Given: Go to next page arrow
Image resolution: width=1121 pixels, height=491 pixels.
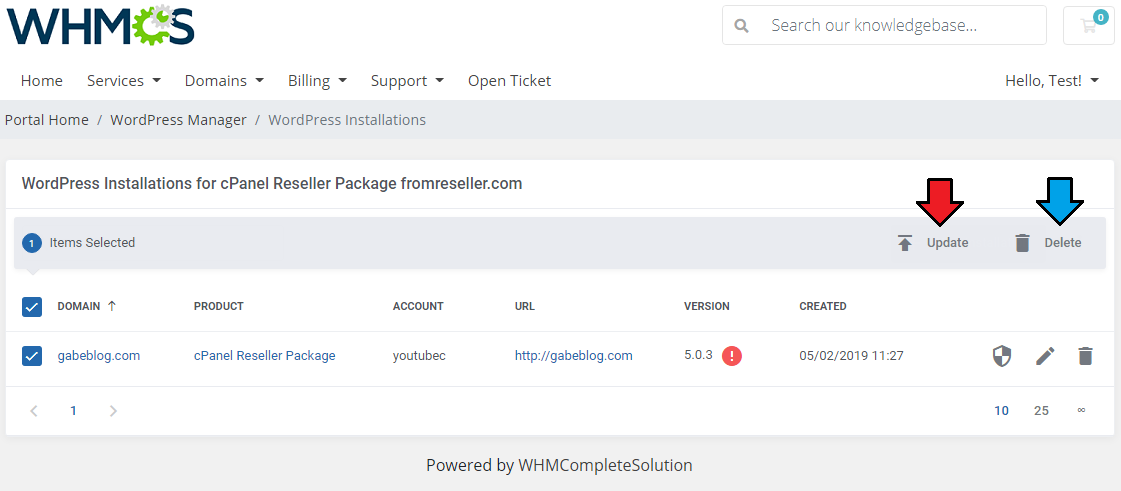Looking at the screenshot, I should pyautogui.click(x=113, y=411).
